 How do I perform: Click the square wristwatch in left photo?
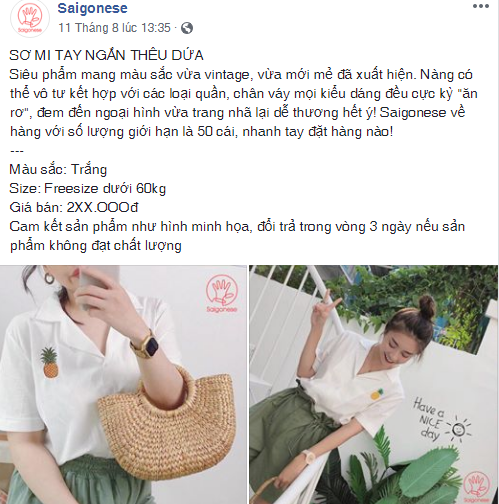[x=146, y=346]
